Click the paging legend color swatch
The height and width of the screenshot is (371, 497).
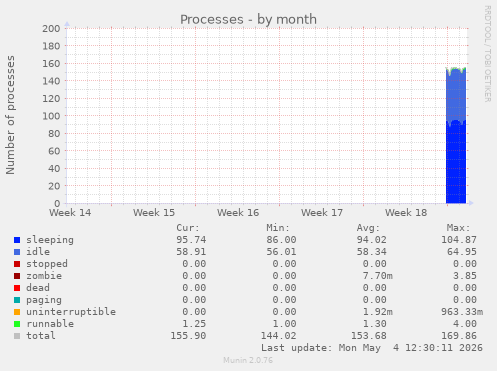coord(17,300)
